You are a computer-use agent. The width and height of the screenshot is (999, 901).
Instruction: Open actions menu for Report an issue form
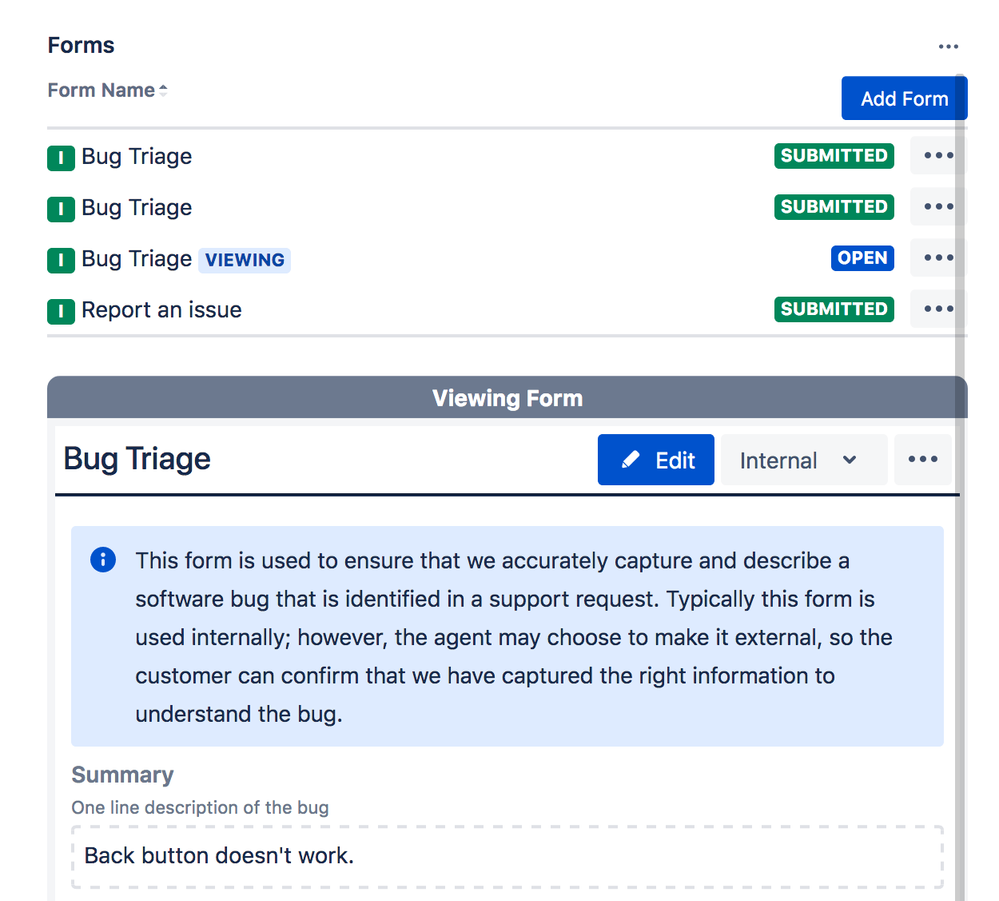(938, 309)
